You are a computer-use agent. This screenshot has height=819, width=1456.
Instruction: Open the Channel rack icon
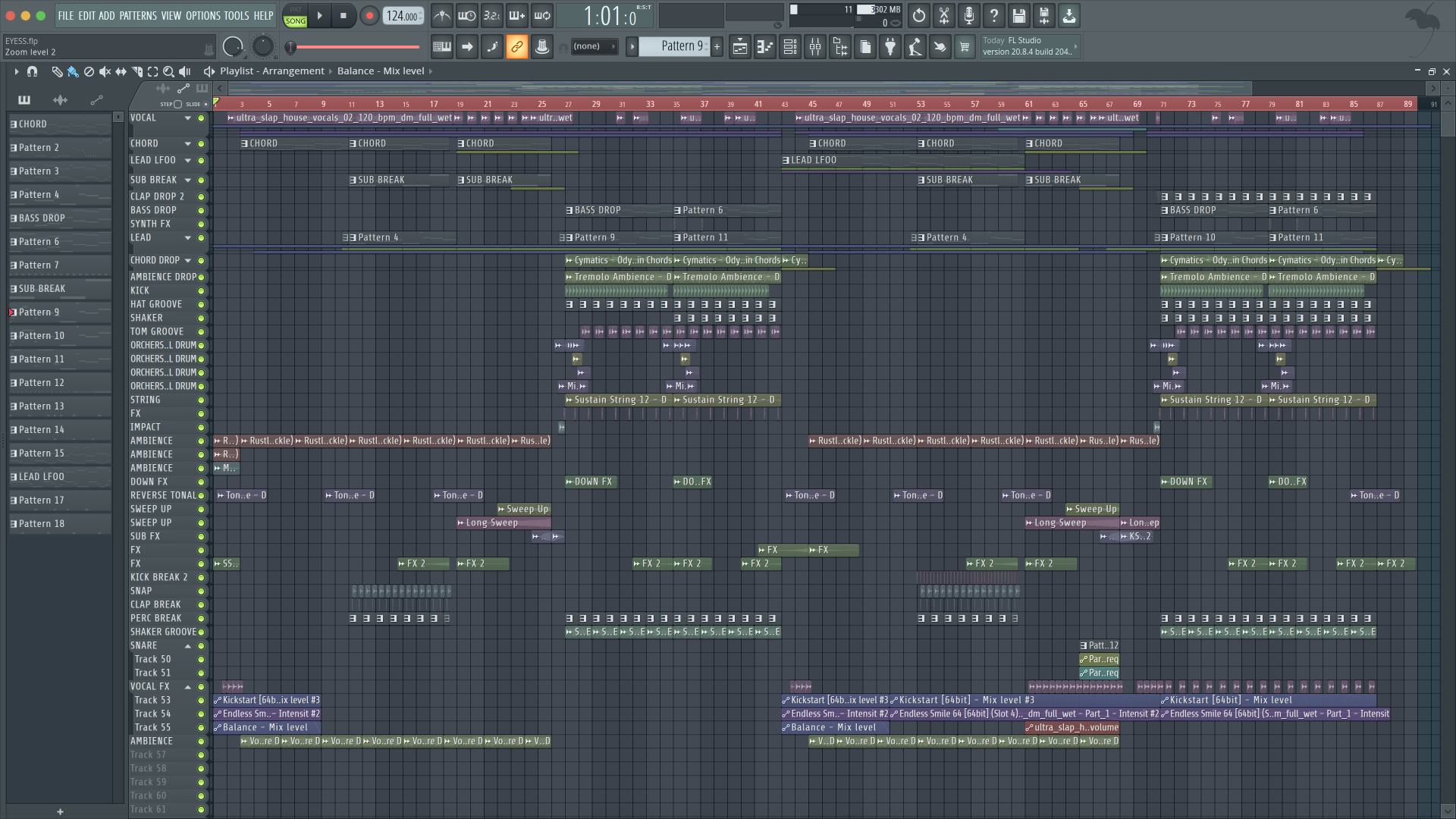(790, 47)
